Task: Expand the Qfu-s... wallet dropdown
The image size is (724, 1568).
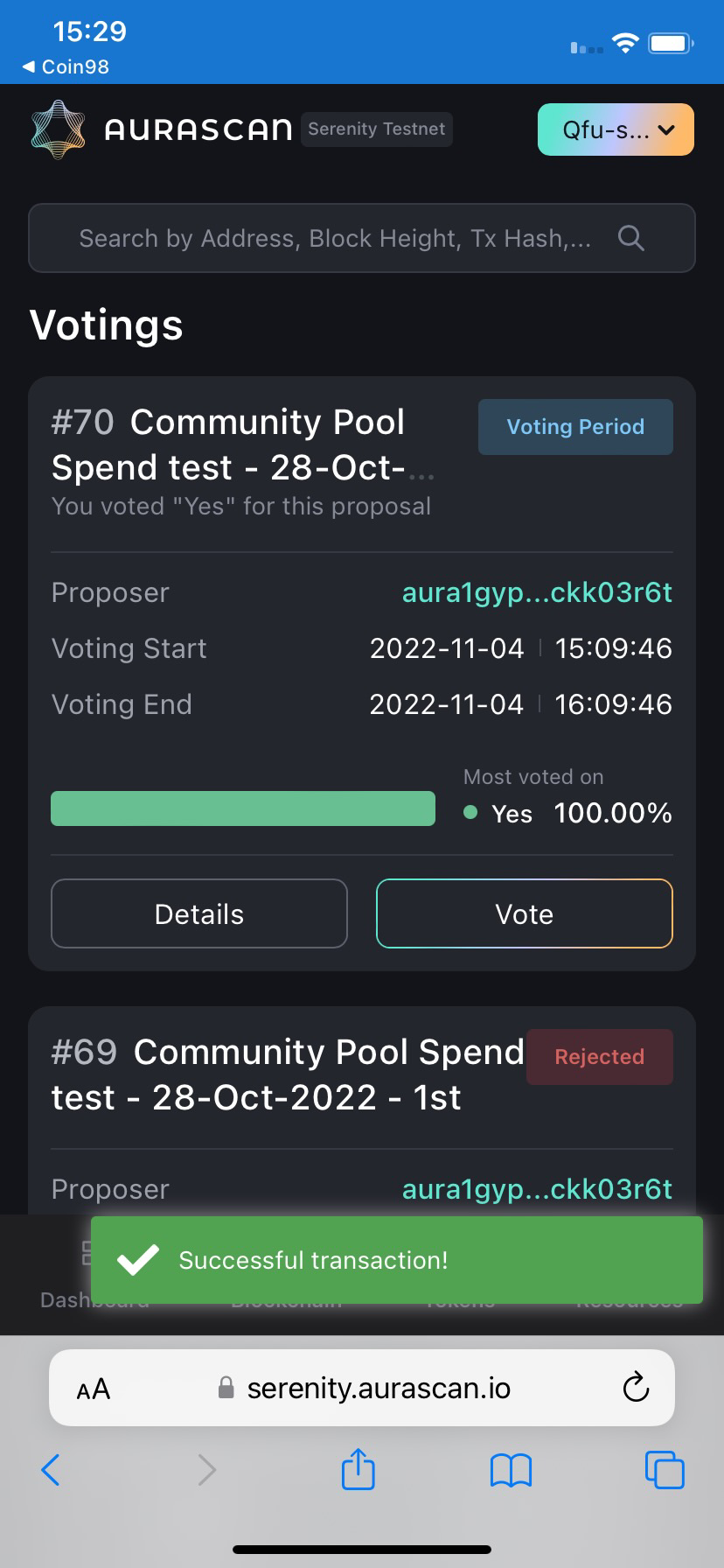Action: (616, 129)
